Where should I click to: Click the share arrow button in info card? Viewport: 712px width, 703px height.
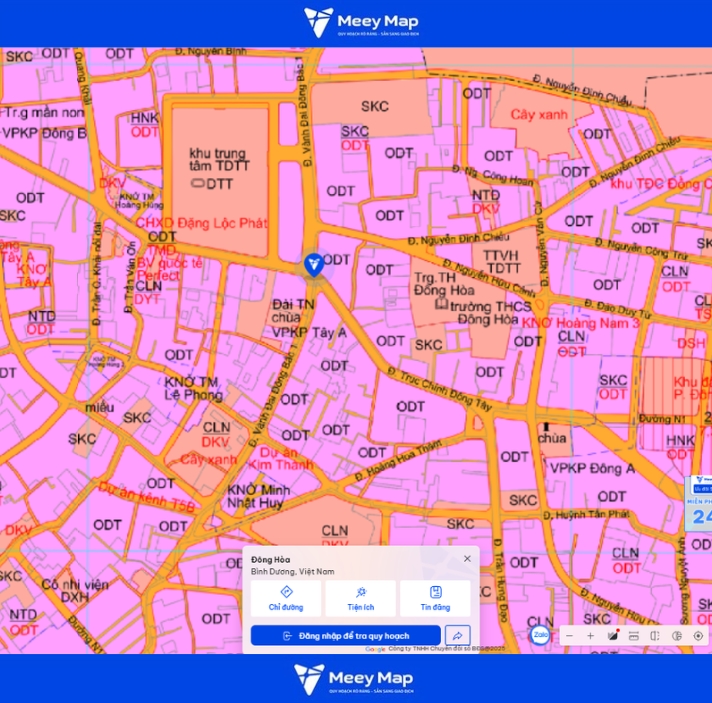coord(457,635)
